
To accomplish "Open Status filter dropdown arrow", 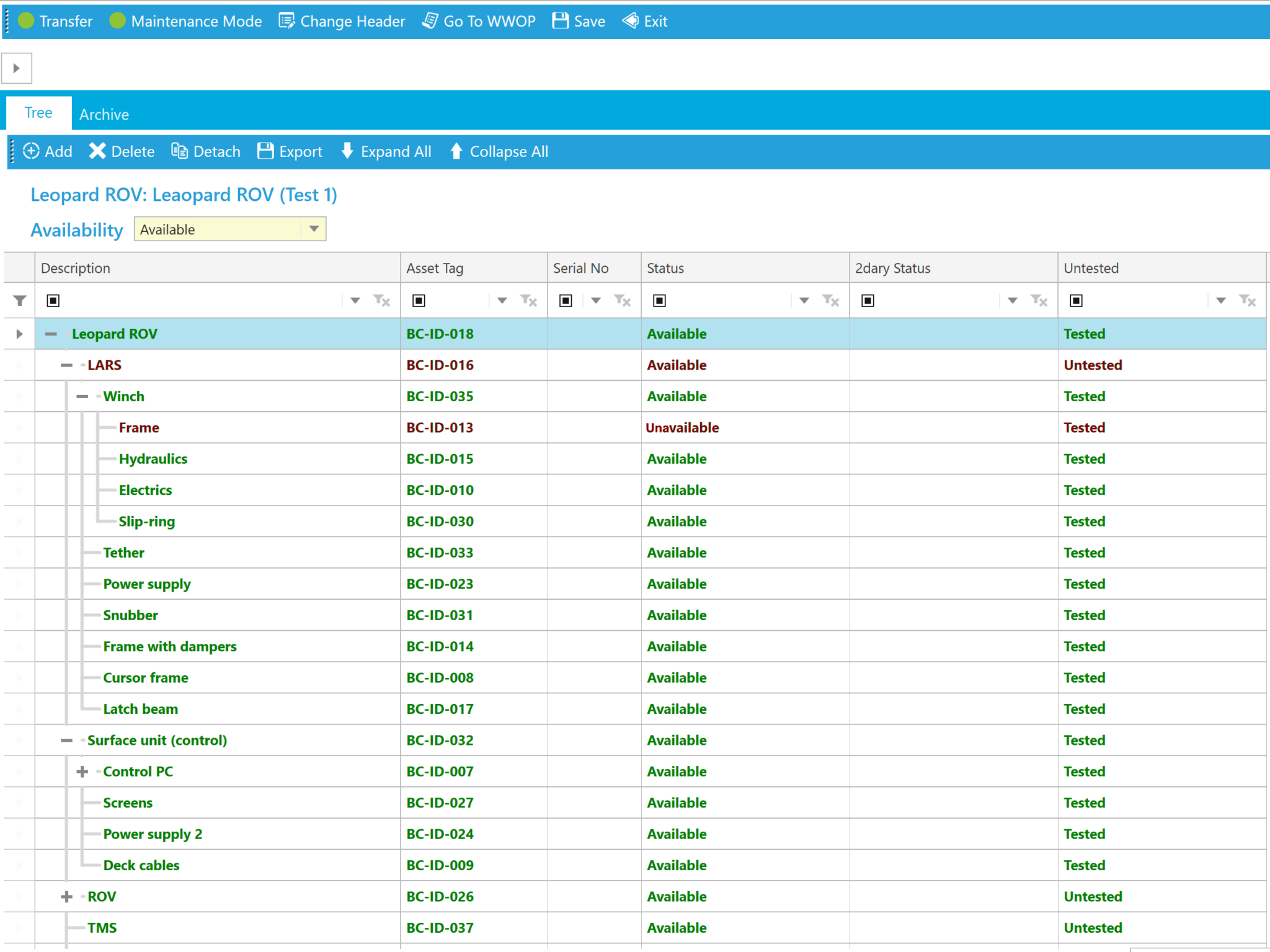I will click(804, 301).
